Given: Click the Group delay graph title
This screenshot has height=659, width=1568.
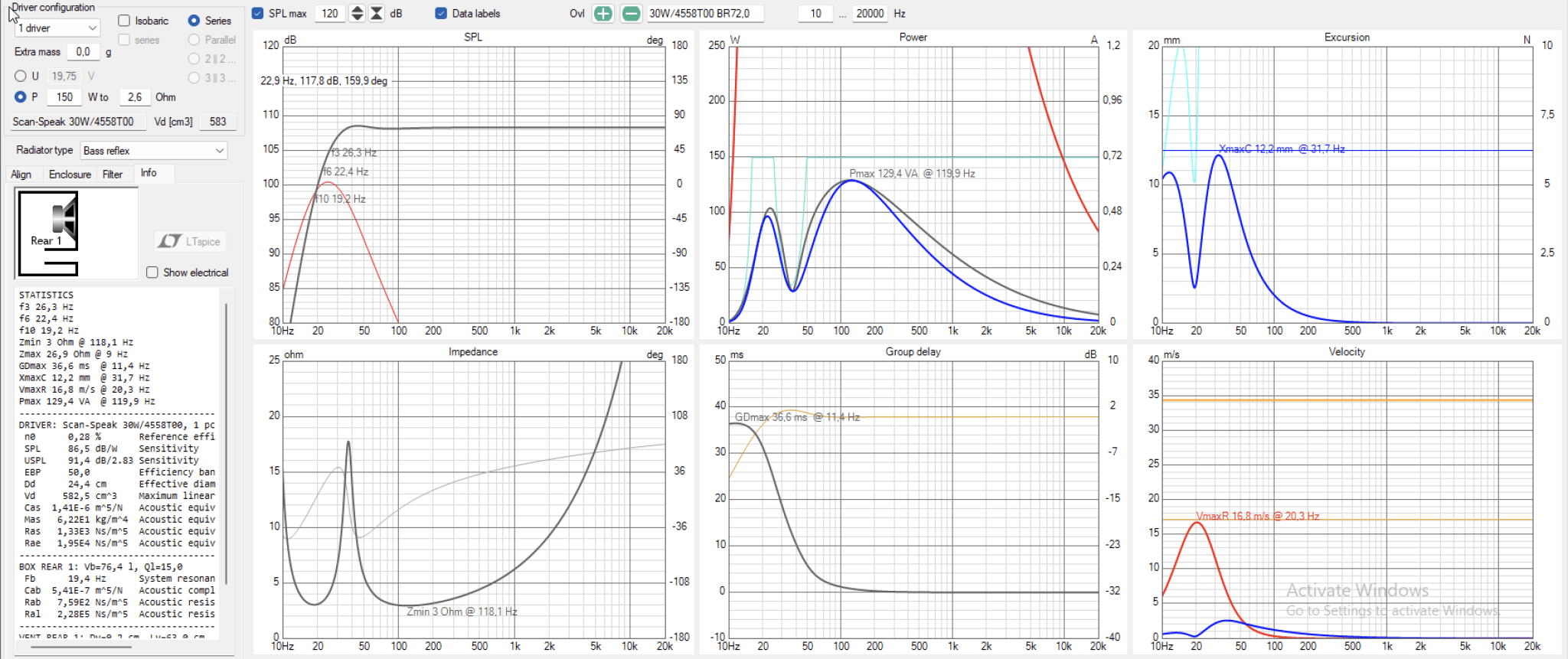Looking at the screenshot, I should click(913, 351).
